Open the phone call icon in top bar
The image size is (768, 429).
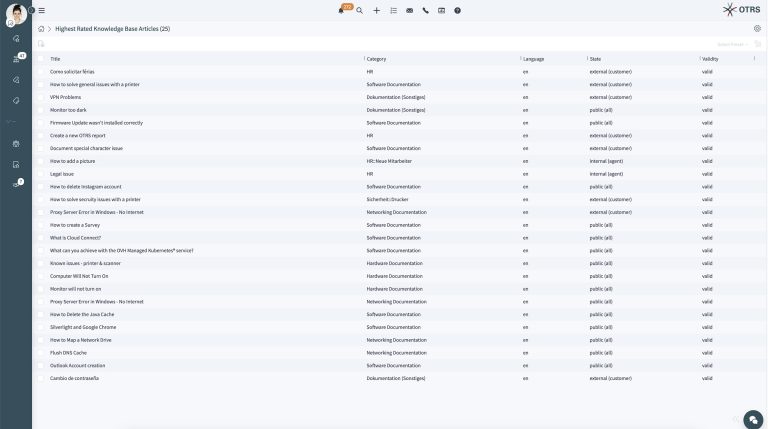click(x=425, y=10)
